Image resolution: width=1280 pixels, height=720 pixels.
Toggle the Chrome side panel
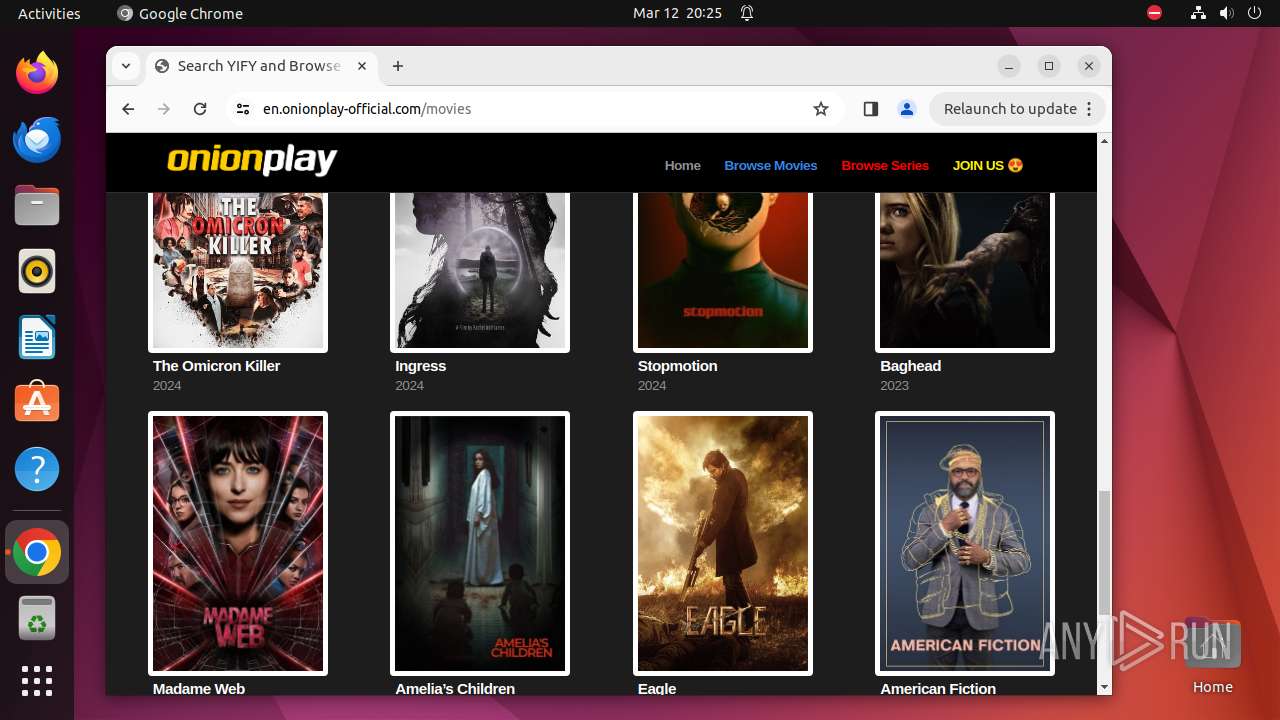(870, 109)
